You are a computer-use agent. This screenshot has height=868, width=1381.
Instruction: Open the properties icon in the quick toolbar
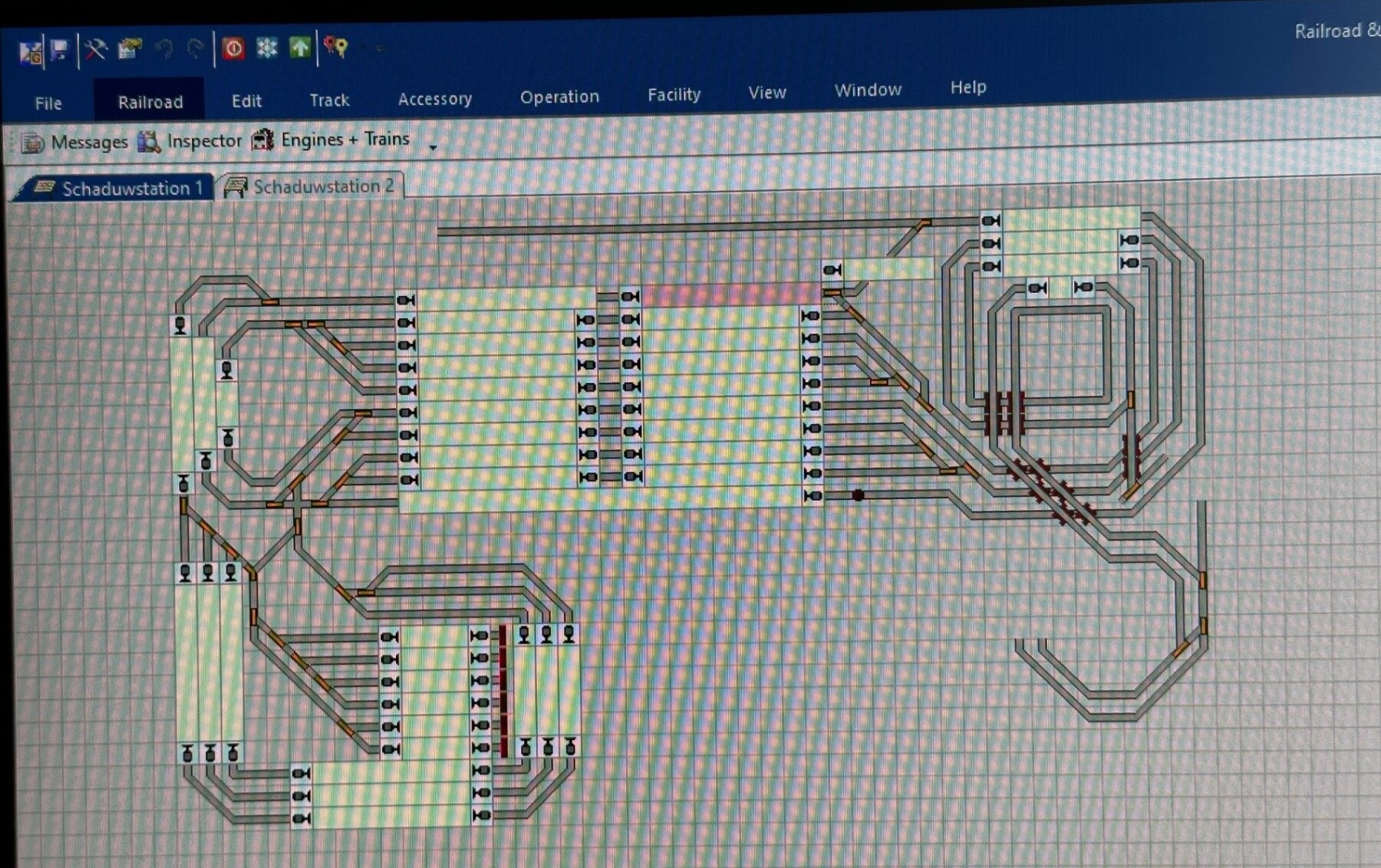(130, 49)
